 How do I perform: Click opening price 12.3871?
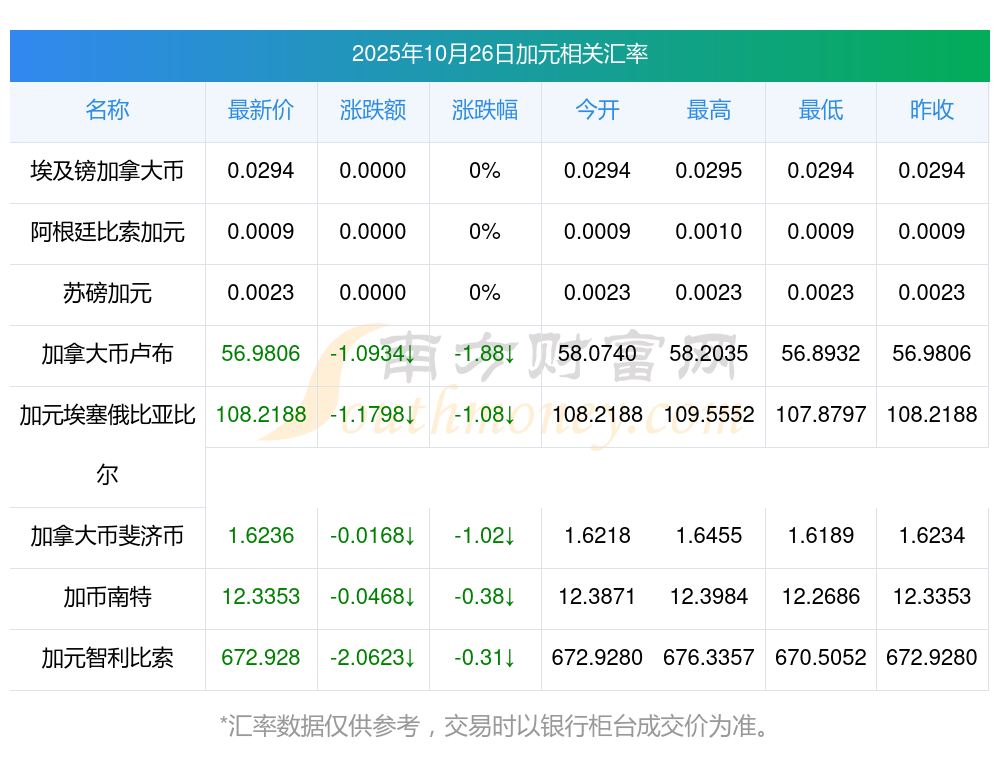[x=597, y=597]
